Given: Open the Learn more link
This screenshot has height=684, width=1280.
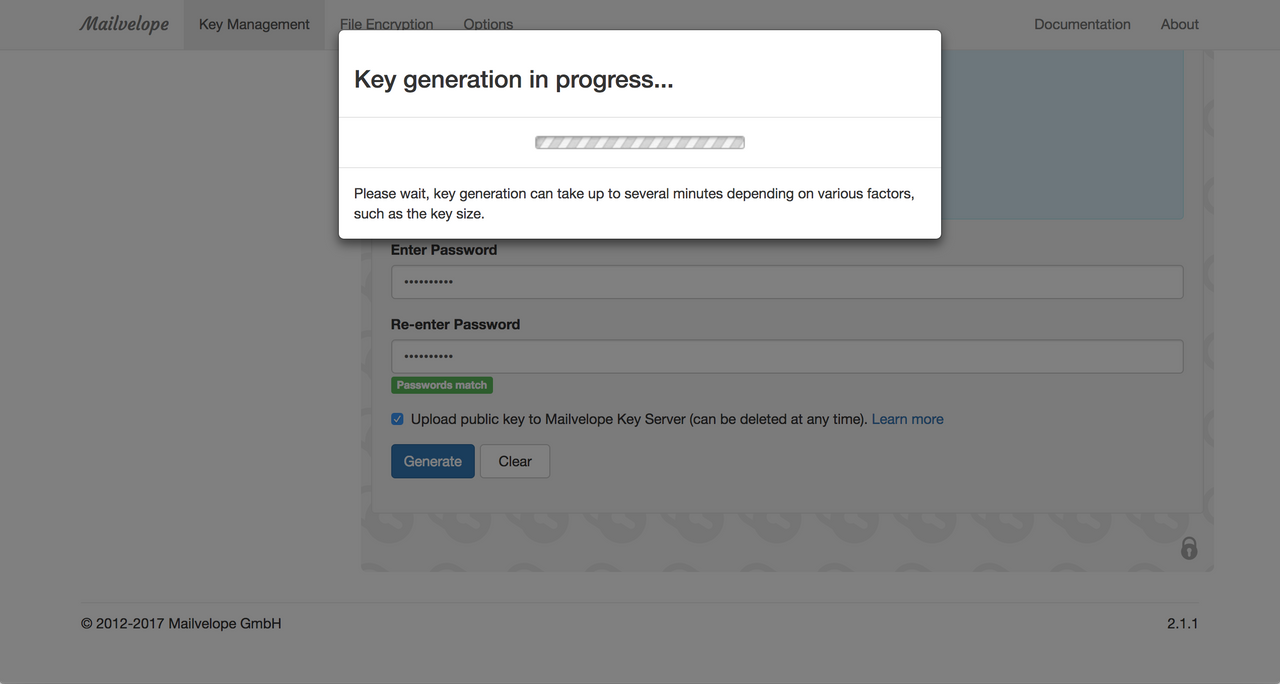Looking at the screenshot, I should 907,418.
